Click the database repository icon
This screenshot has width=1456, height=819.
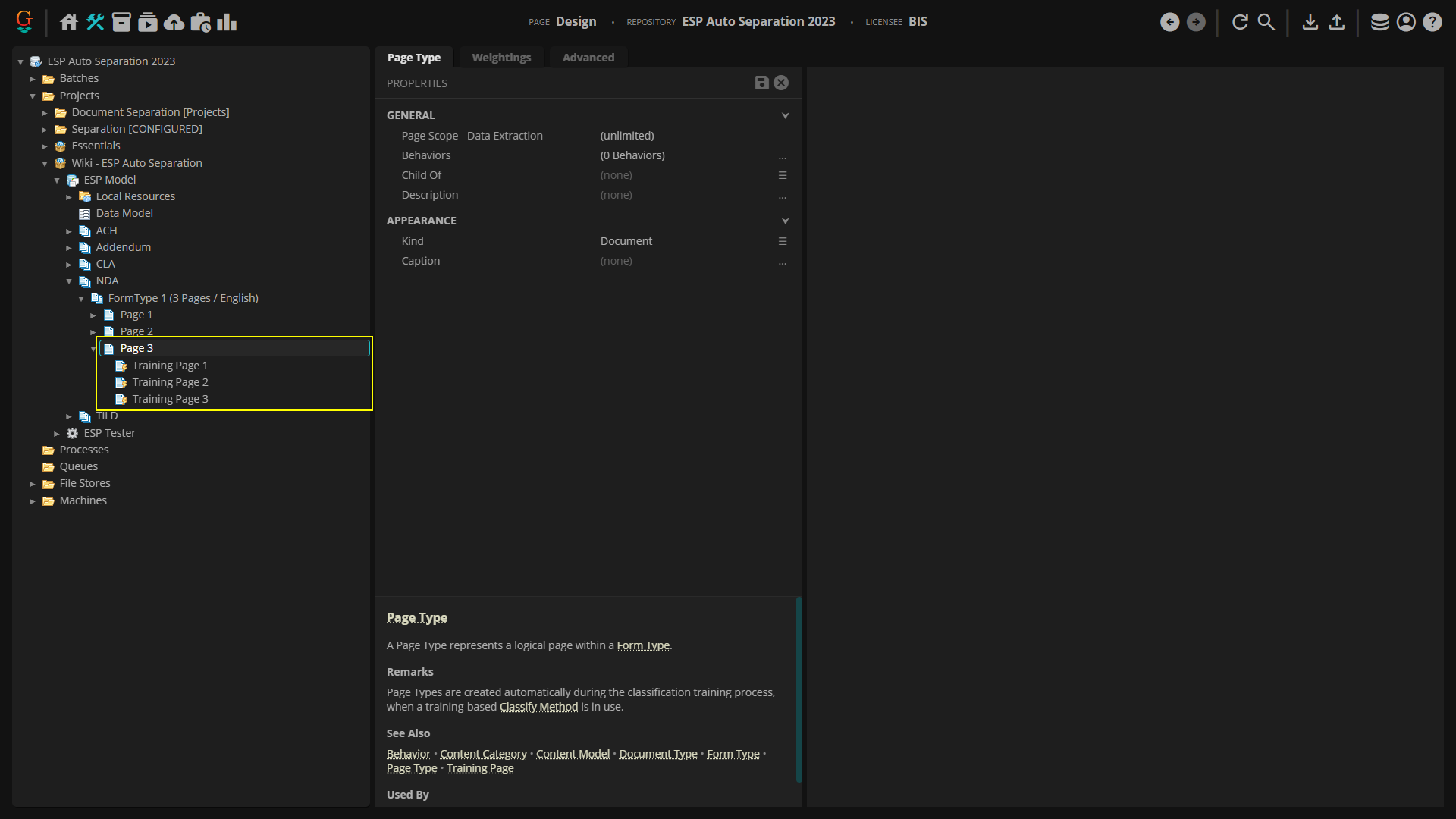point(1379,22)
